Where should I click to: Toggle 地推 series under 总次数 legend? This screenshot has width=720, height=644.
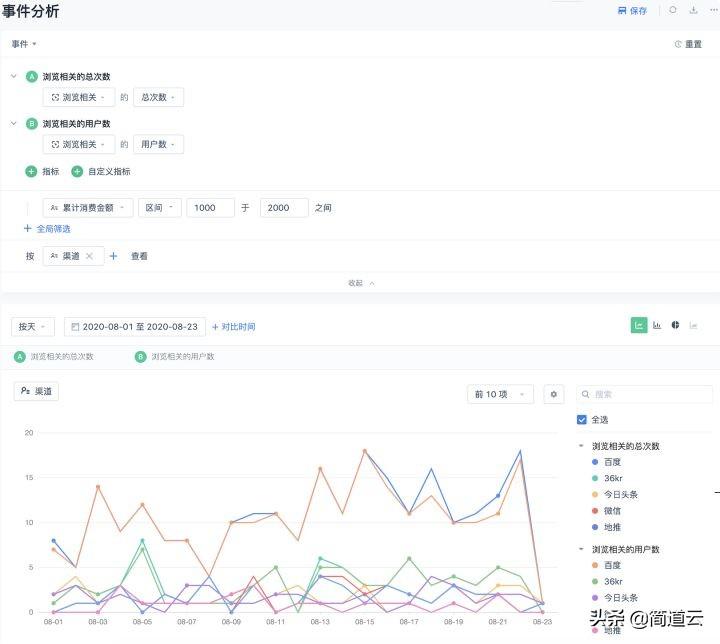pos(607,527)
